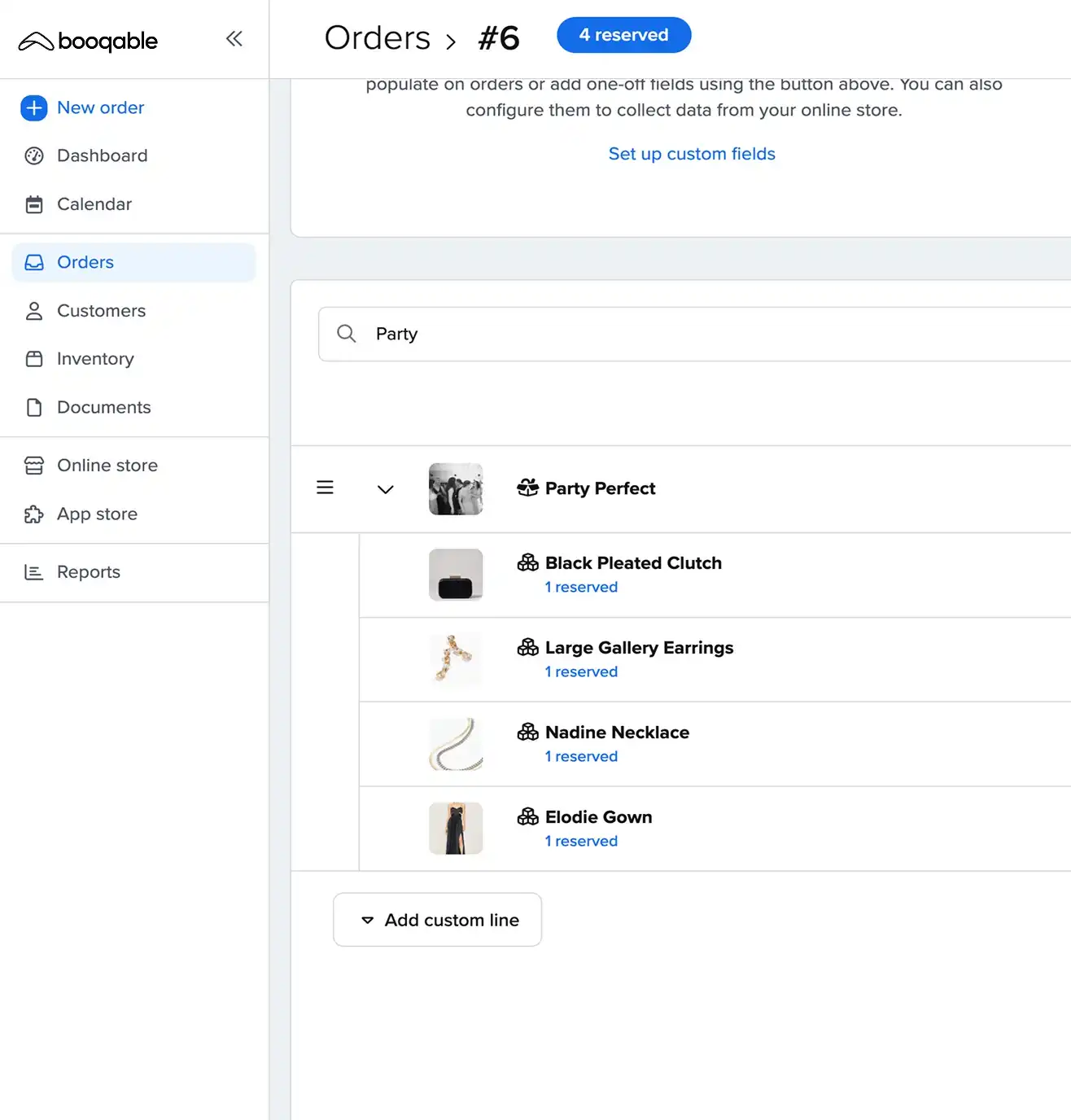The width and height of the screenshot is (1071, 1120).
Task: Click the Online store icon
Action: click(34, 466)
